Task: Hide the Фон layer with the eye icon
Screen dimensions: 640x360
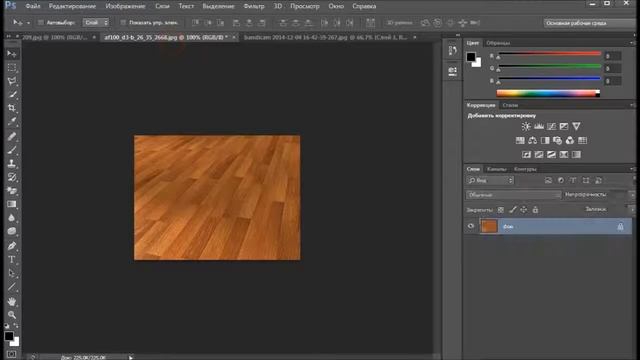Action: click(471, 226)
